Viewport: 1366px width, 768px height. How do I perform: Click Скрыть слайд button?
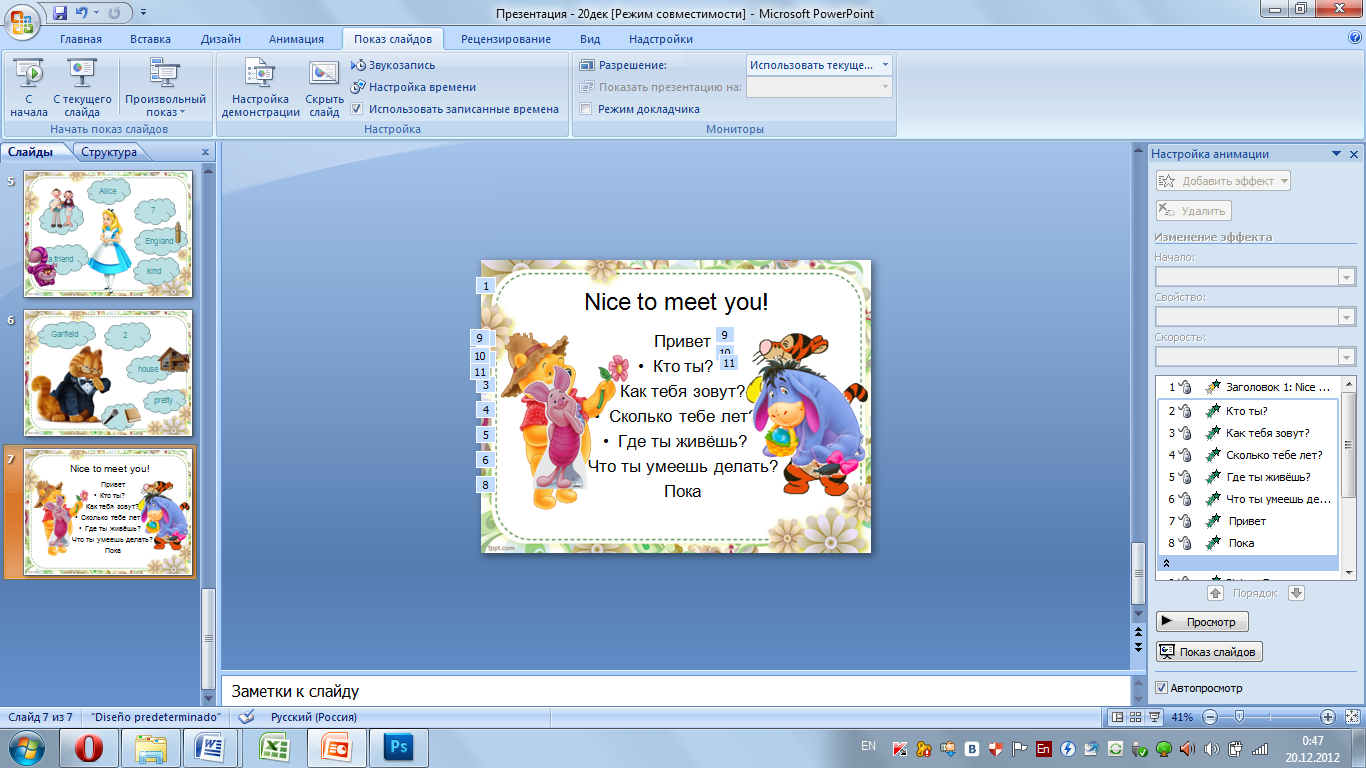pos(324,88)
